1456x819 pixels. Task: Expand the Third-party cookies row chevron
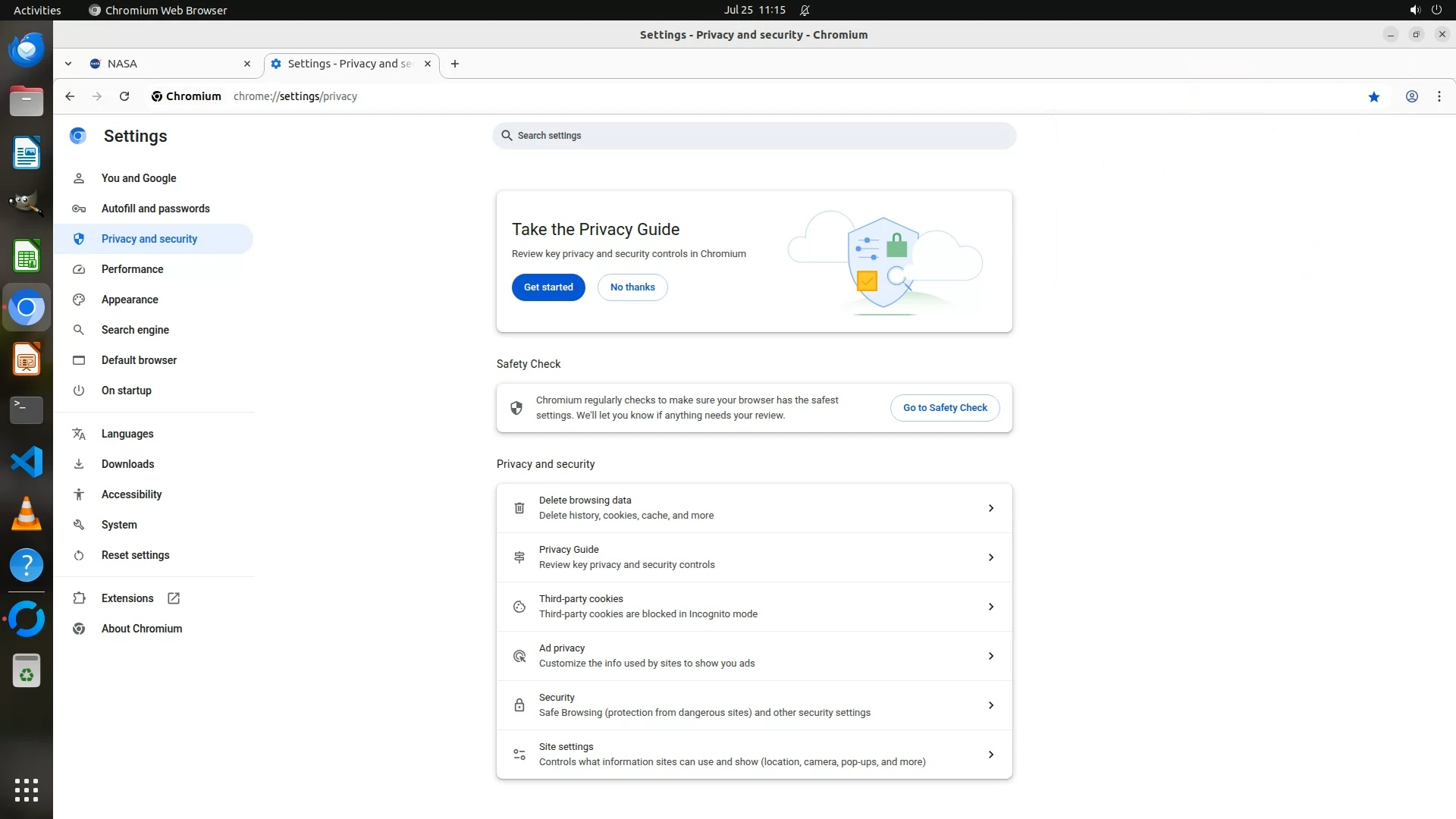point(990,607)
